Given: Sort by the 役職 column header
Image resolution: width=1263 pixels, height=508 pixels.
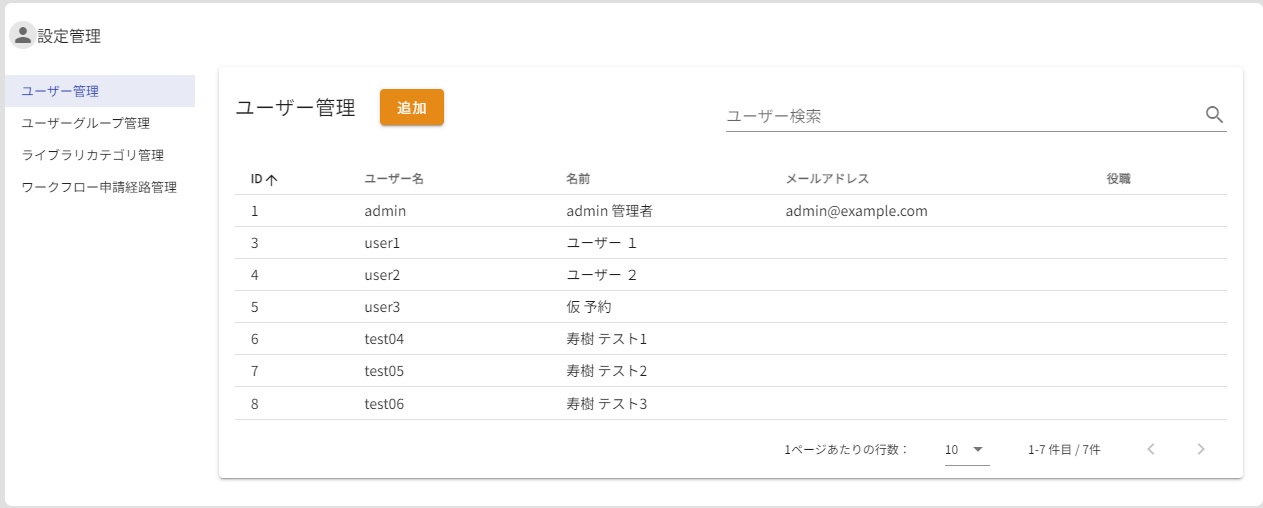Looking at the screenshot, I should [1118, 179].
